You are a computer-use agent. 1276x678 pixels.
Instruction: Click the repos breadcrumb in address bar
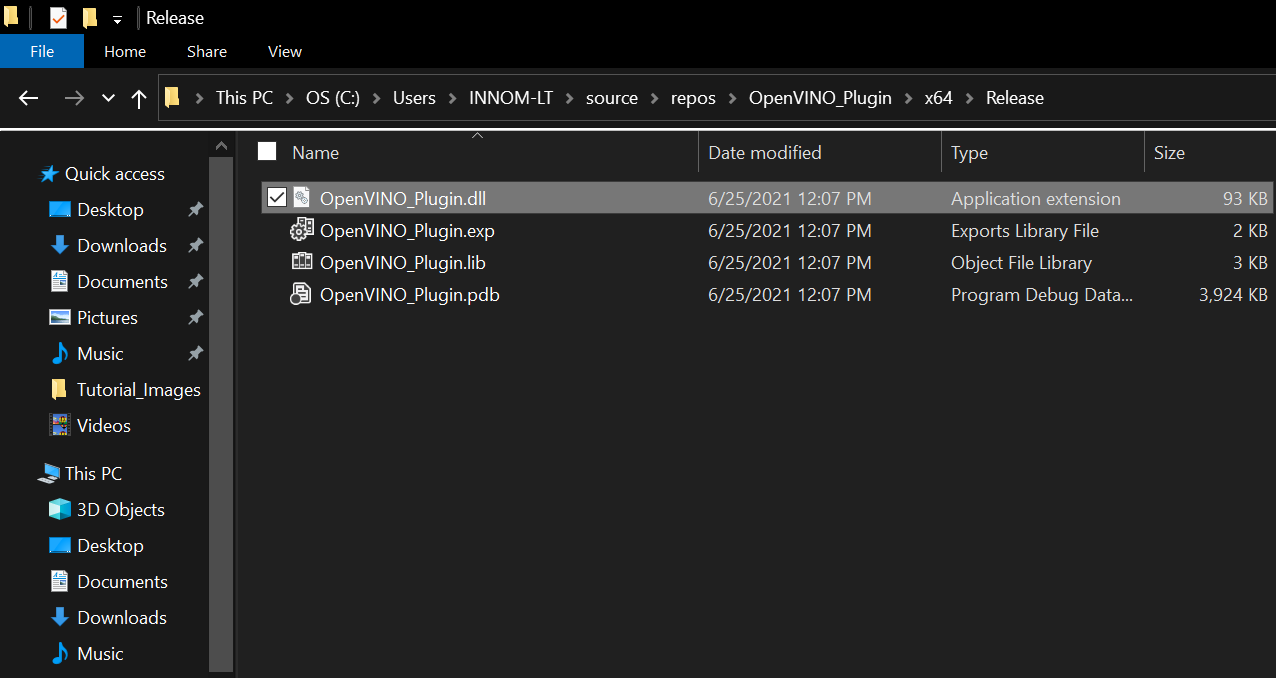click(693, 98)
